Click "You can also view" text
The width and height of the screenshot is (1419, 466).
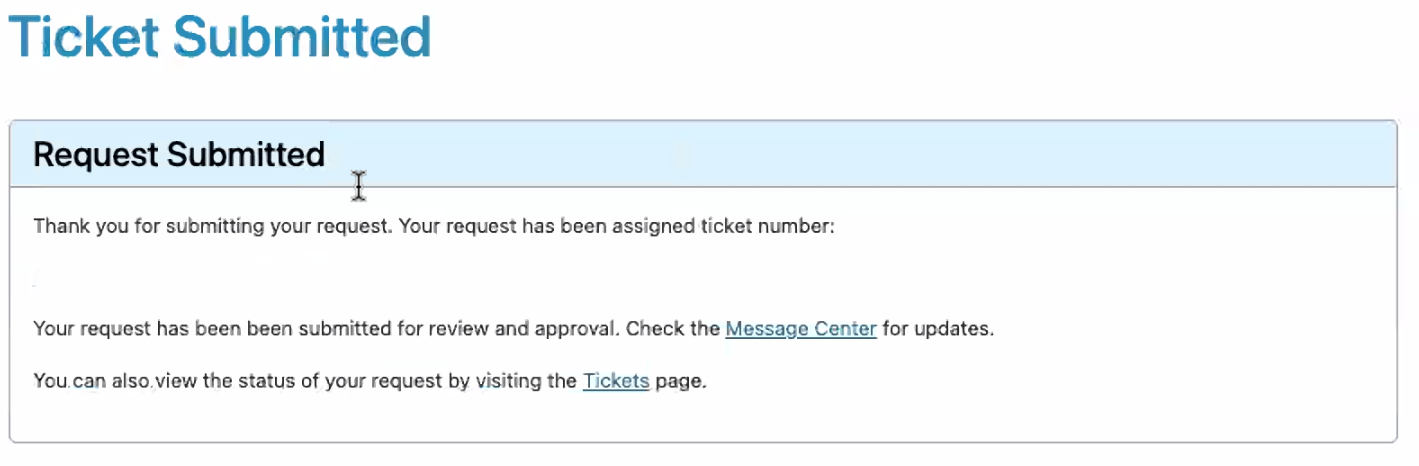coord(108,381)
